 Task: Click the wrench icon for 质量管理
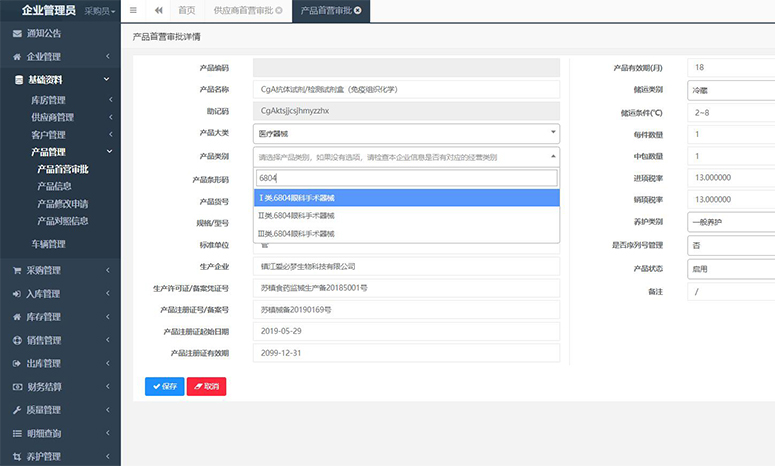point(17,410)
